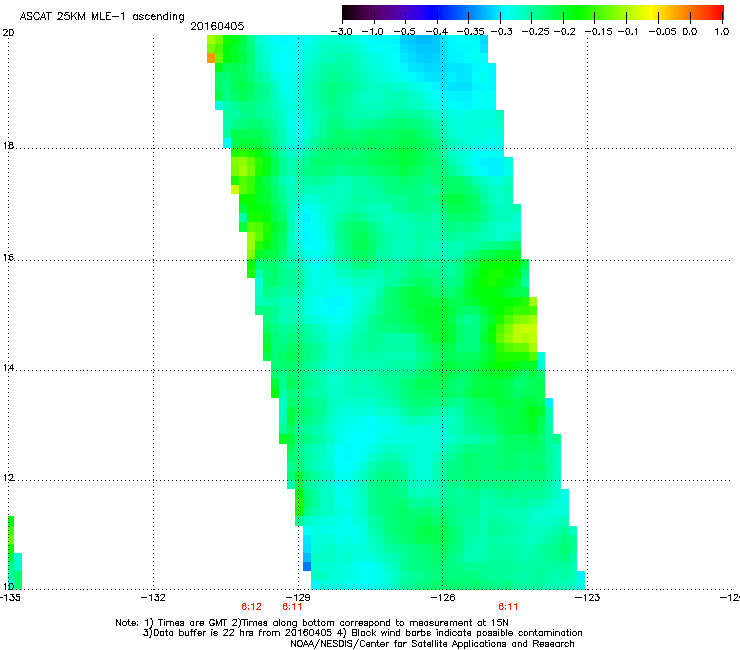Click the -0.4 colorbar tick label

pyautogui.click(x=437, y=32)
